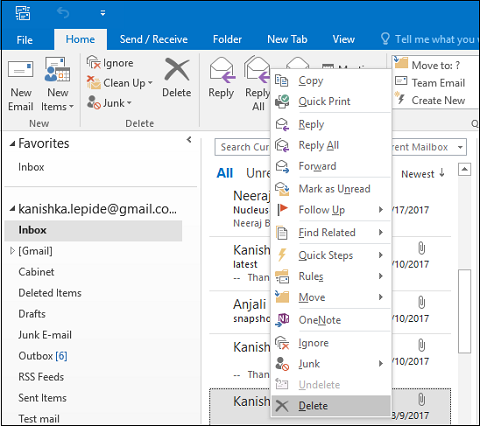Click attachment paperclip dated /10/2017 by Anjali
Screen dimensions: 480x426
pos(422,302)
